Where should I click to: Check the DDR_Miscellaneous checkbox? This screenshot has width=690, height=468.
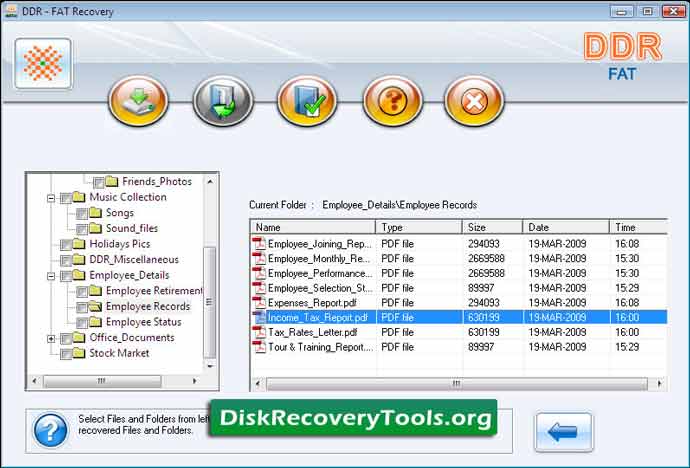[66, 260]
